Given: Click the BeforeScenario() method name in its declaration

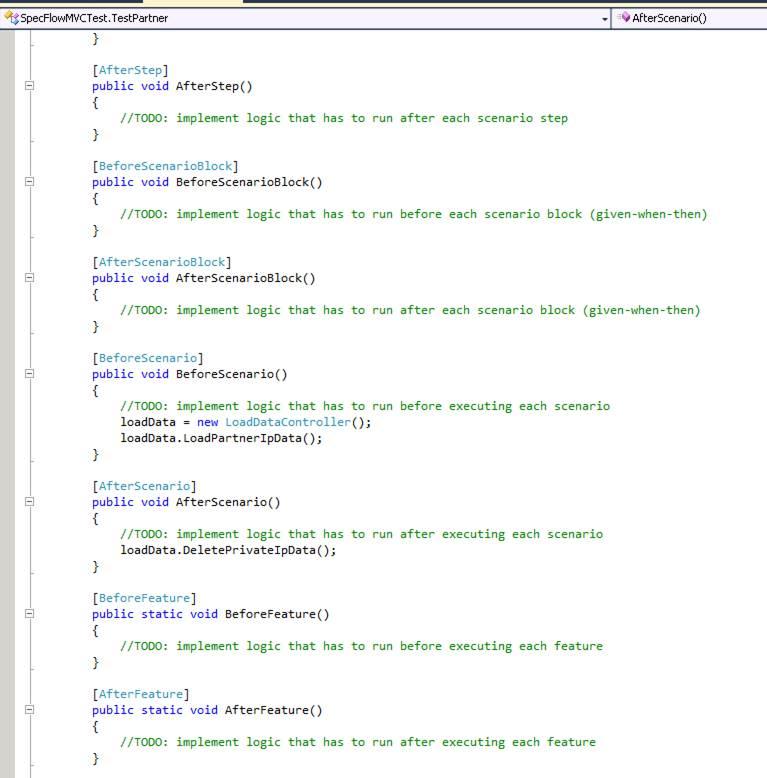Looking at the screenshot, I should click(x=232, y=374).
